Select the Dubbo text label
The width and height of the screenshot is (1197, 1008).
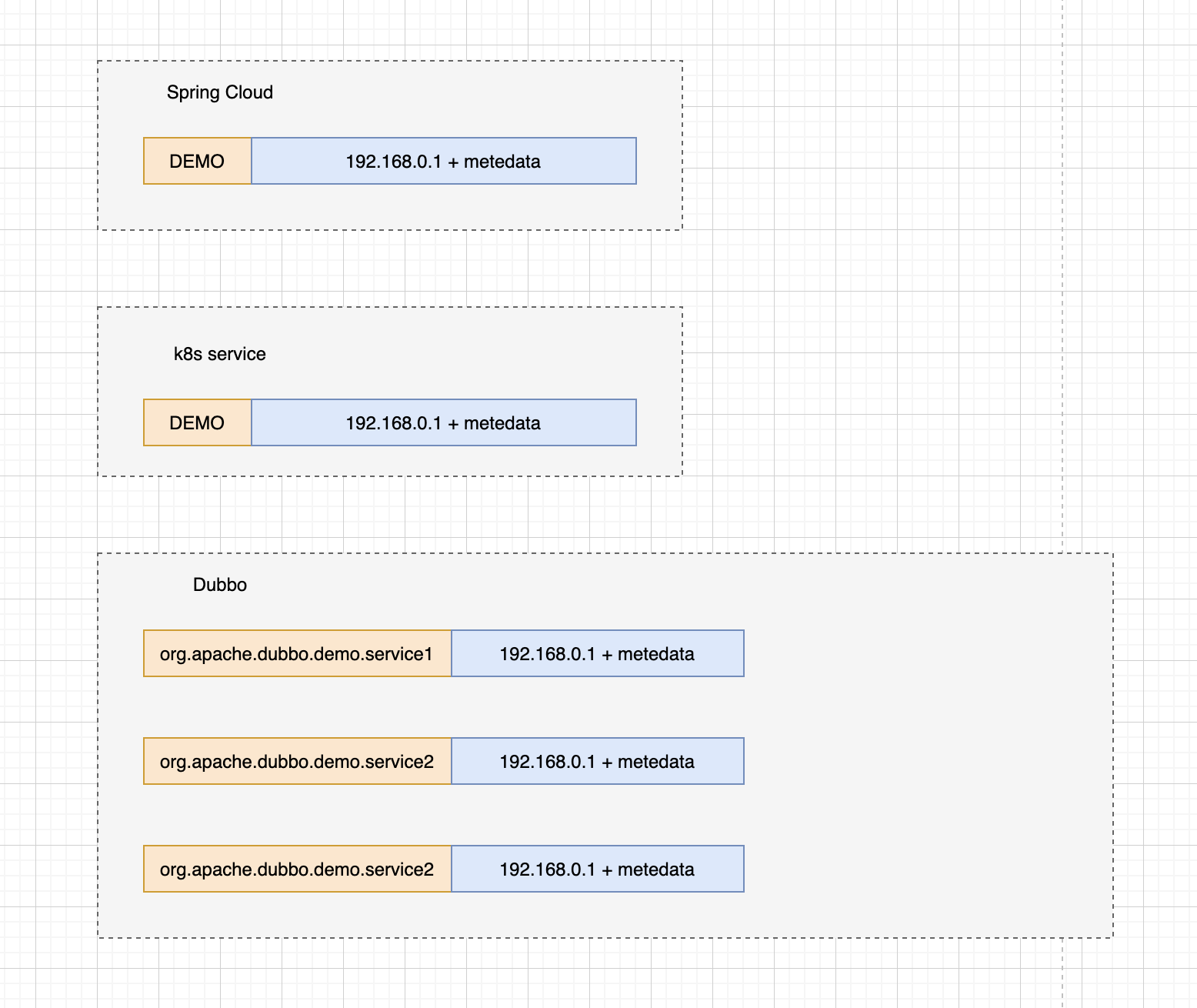220,585
